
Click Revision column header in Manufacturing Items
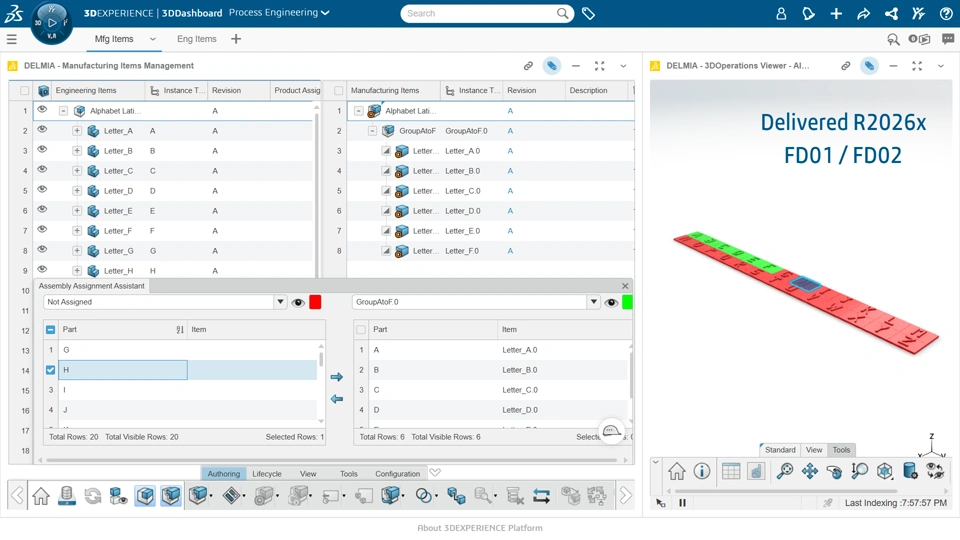coord(522,91)
